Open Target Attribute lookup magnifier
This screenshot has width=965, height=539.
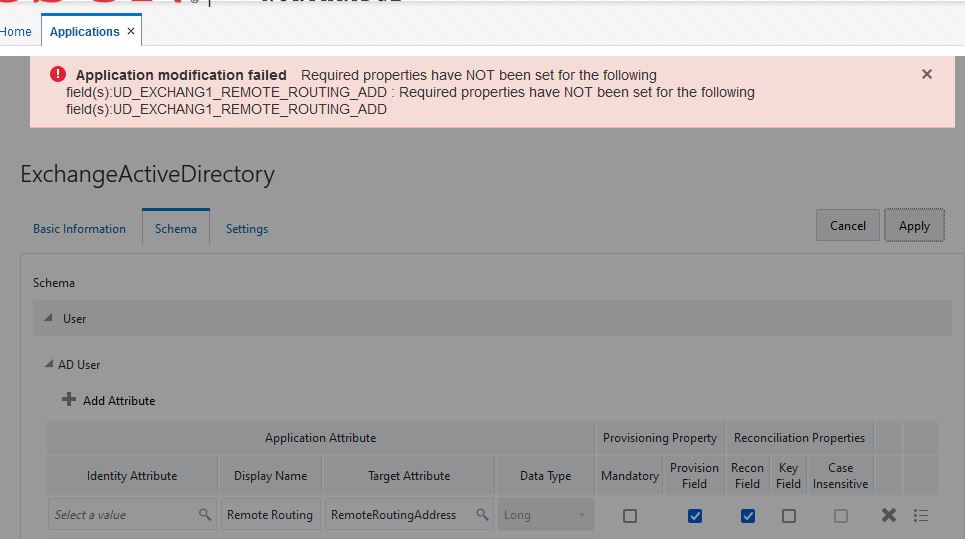[x=482, y=514]
